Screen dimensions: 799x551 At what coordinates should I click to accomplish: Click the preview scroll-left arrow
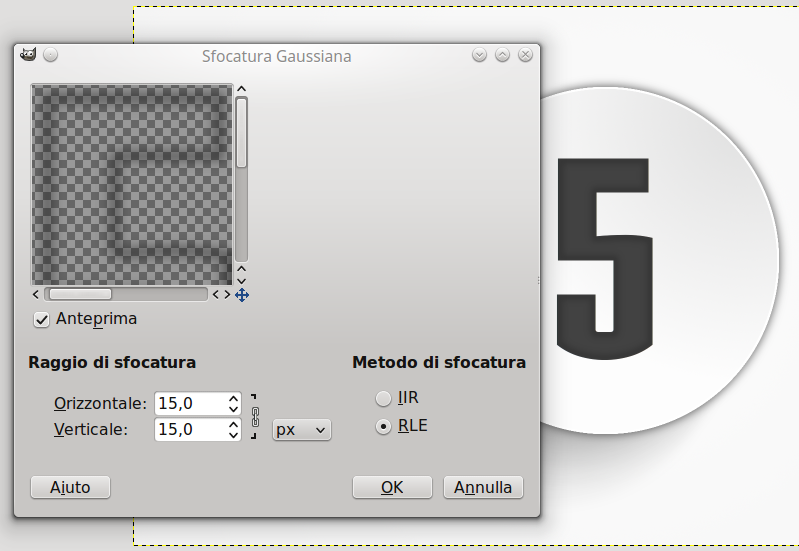click(x=36, y=294)
